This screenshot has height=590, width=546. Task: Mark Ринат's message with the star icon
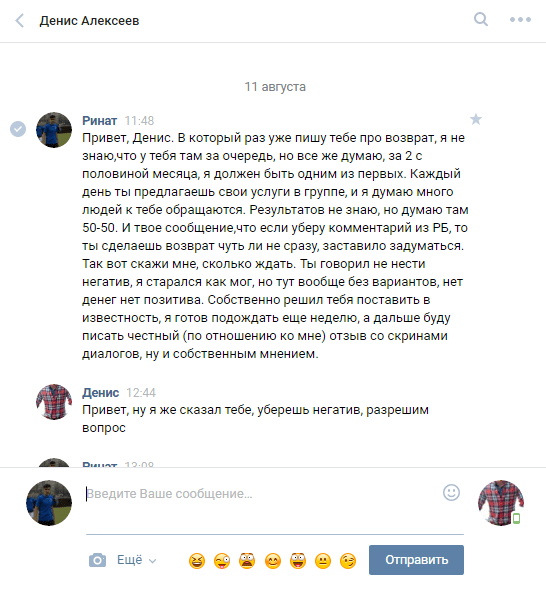(x=476, y=119)
